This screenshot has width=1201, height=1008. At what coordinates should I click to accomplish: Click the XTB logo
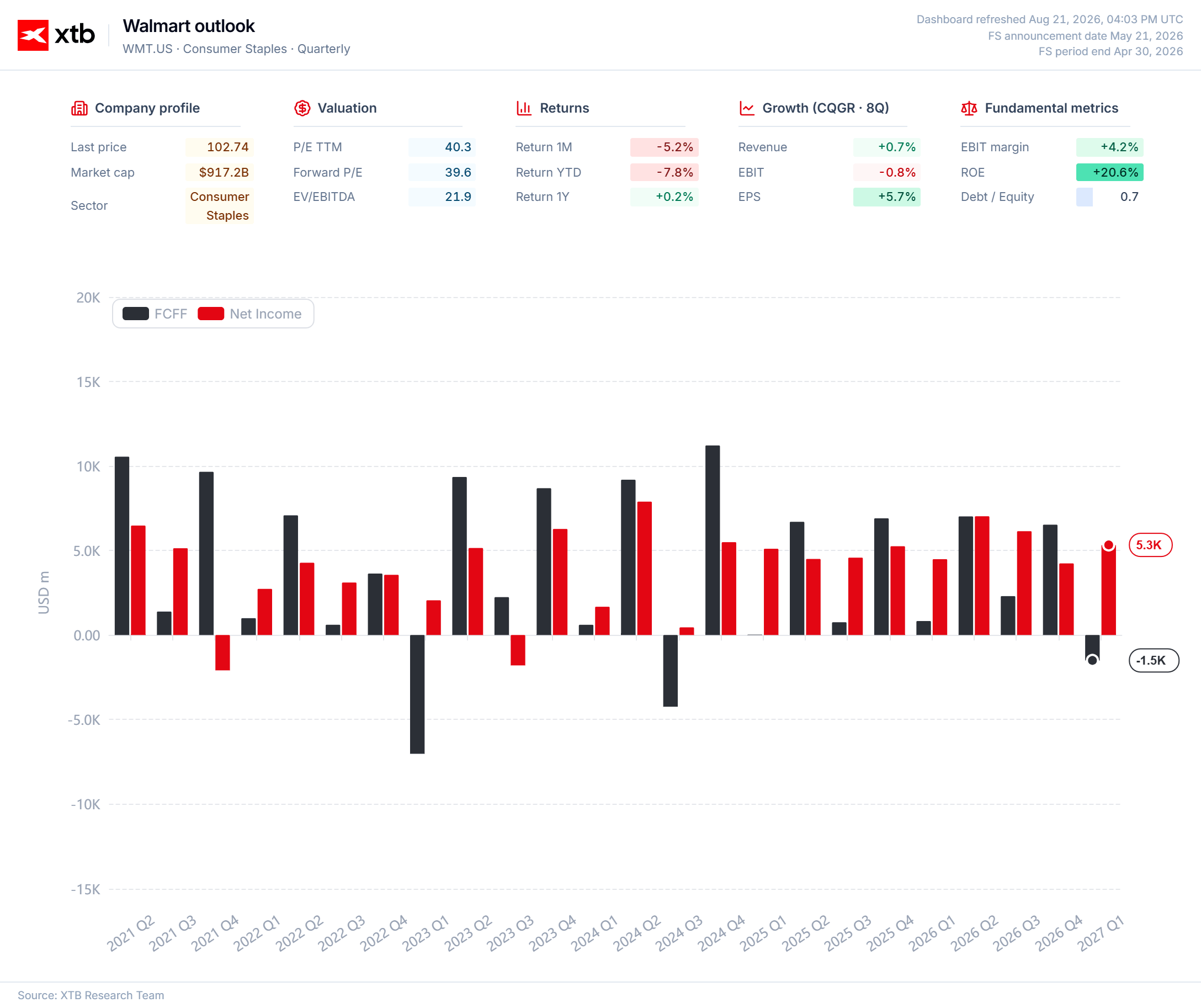(x=56, y=35)
